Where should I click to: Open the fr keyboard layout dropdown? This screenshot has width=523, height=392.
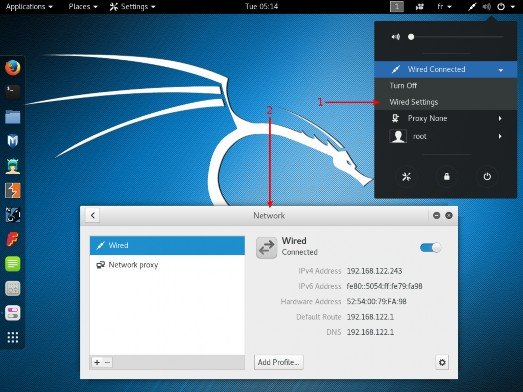coord(444,6)
